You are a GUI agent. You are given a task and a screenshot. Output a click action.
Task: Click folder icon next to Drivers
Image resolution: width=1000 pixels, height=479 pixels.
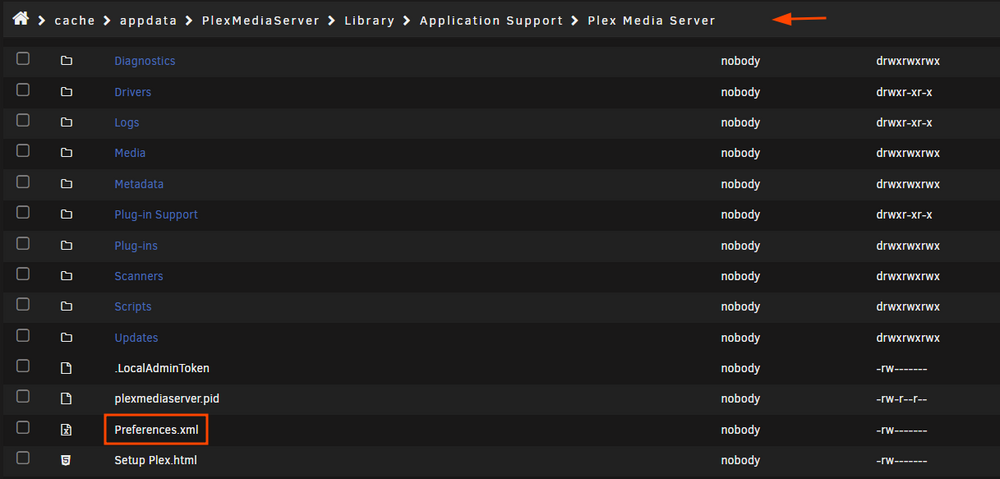[x=66, y=92]
